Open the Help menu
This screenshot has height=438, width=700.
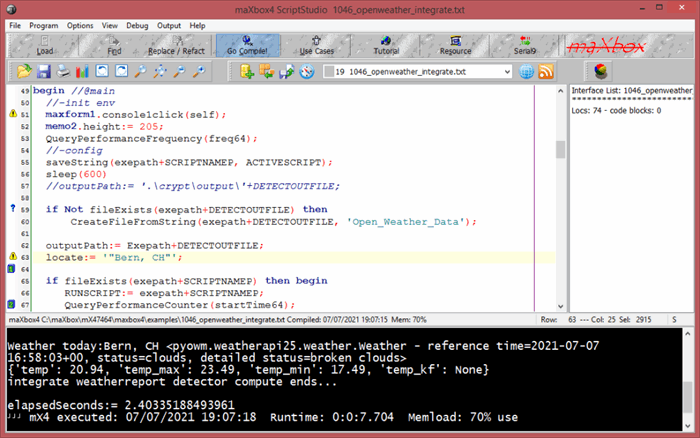tap(197, 25)
